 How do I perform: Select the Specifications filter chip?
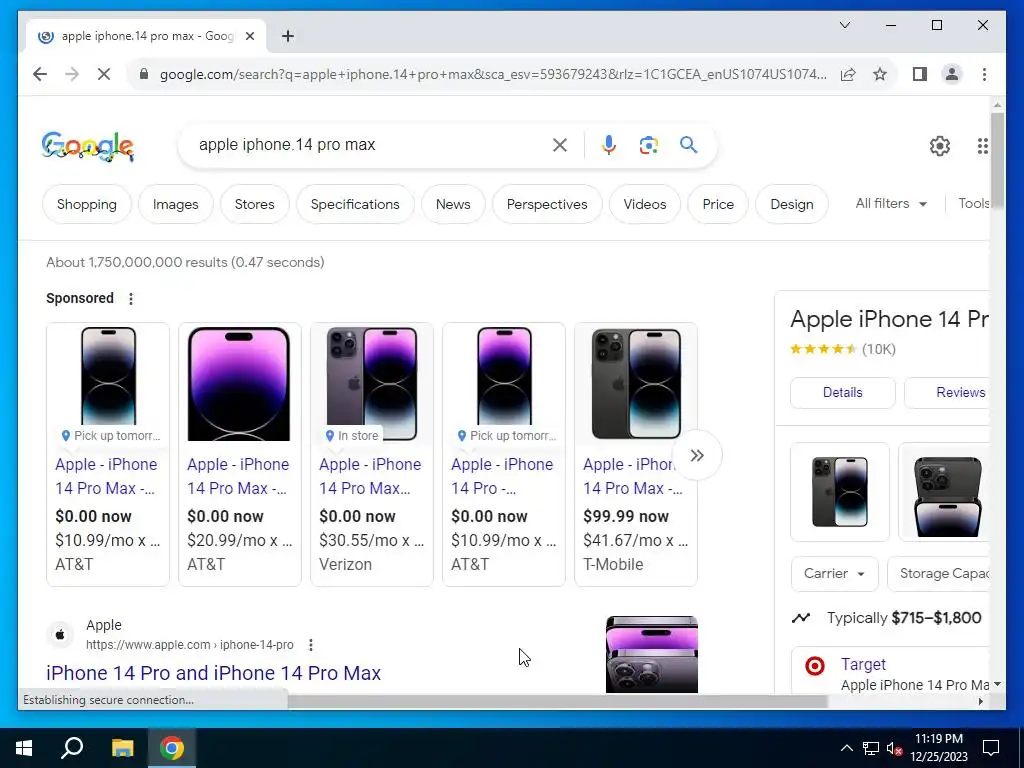[x=355, y=204]
